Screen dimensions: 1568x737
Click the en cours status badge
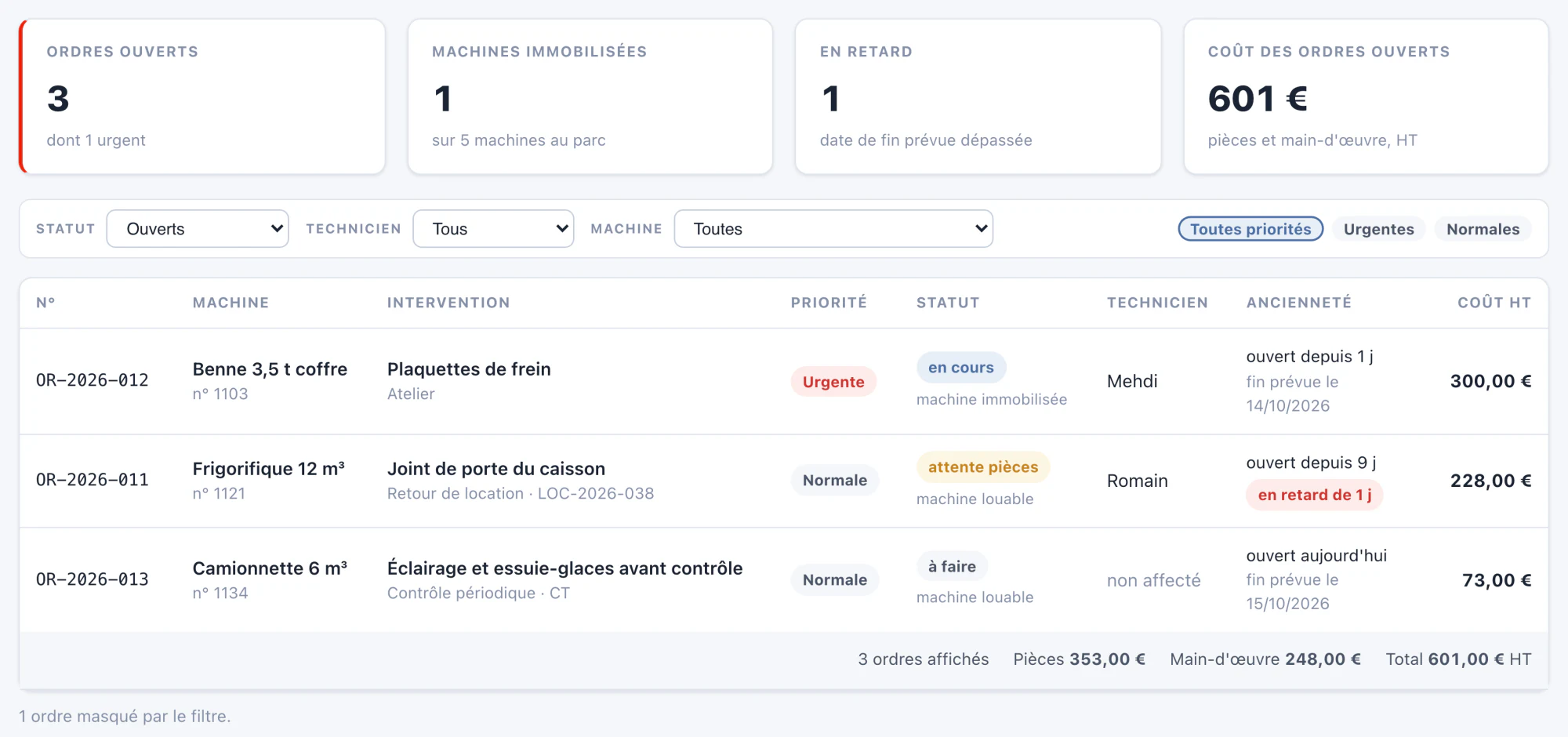(x=961, y=368)
